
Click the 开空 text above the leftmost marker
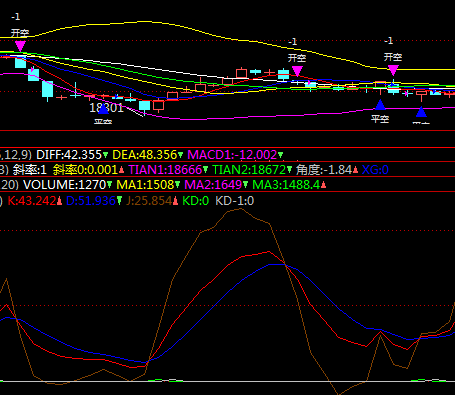pyautogui.click(x=20, y=33)
